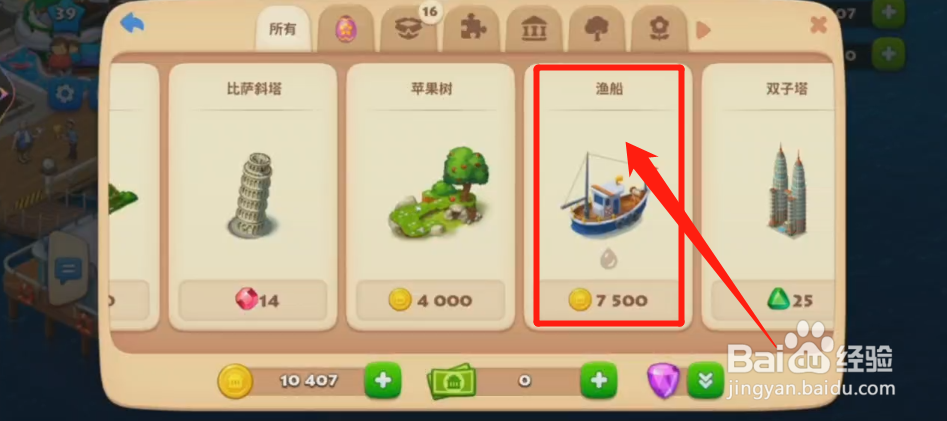Open the flower category tab
This screenshot has height=421, width=947.
coord(659,29)
